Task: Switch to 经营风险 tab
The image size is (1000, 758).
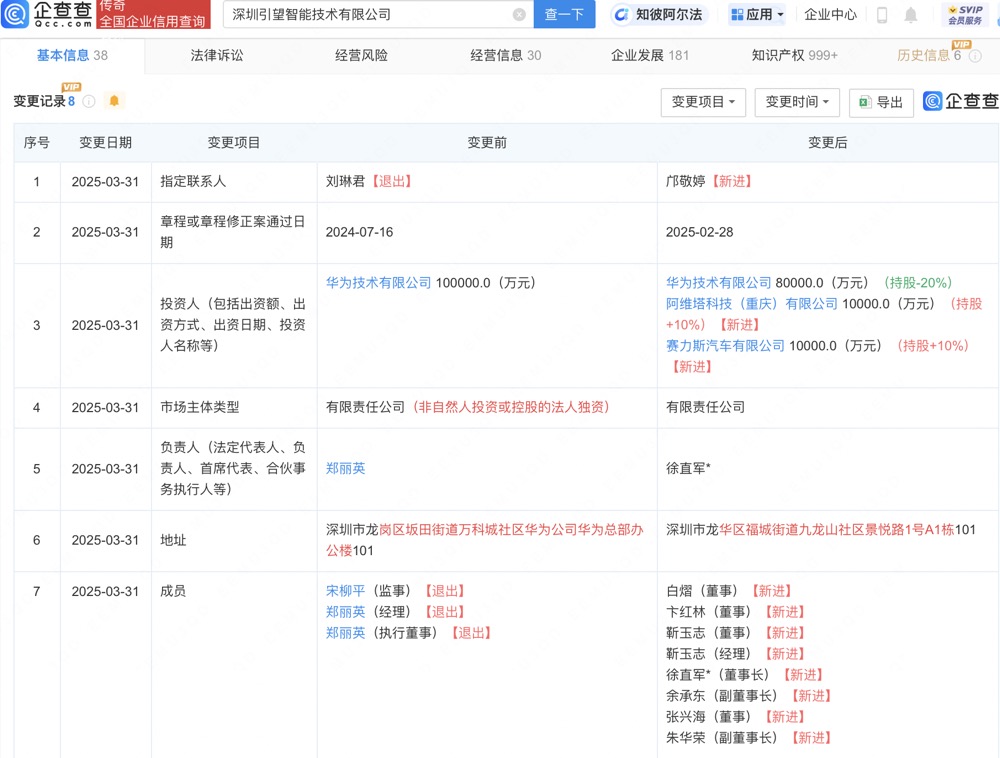Action: 361,55
